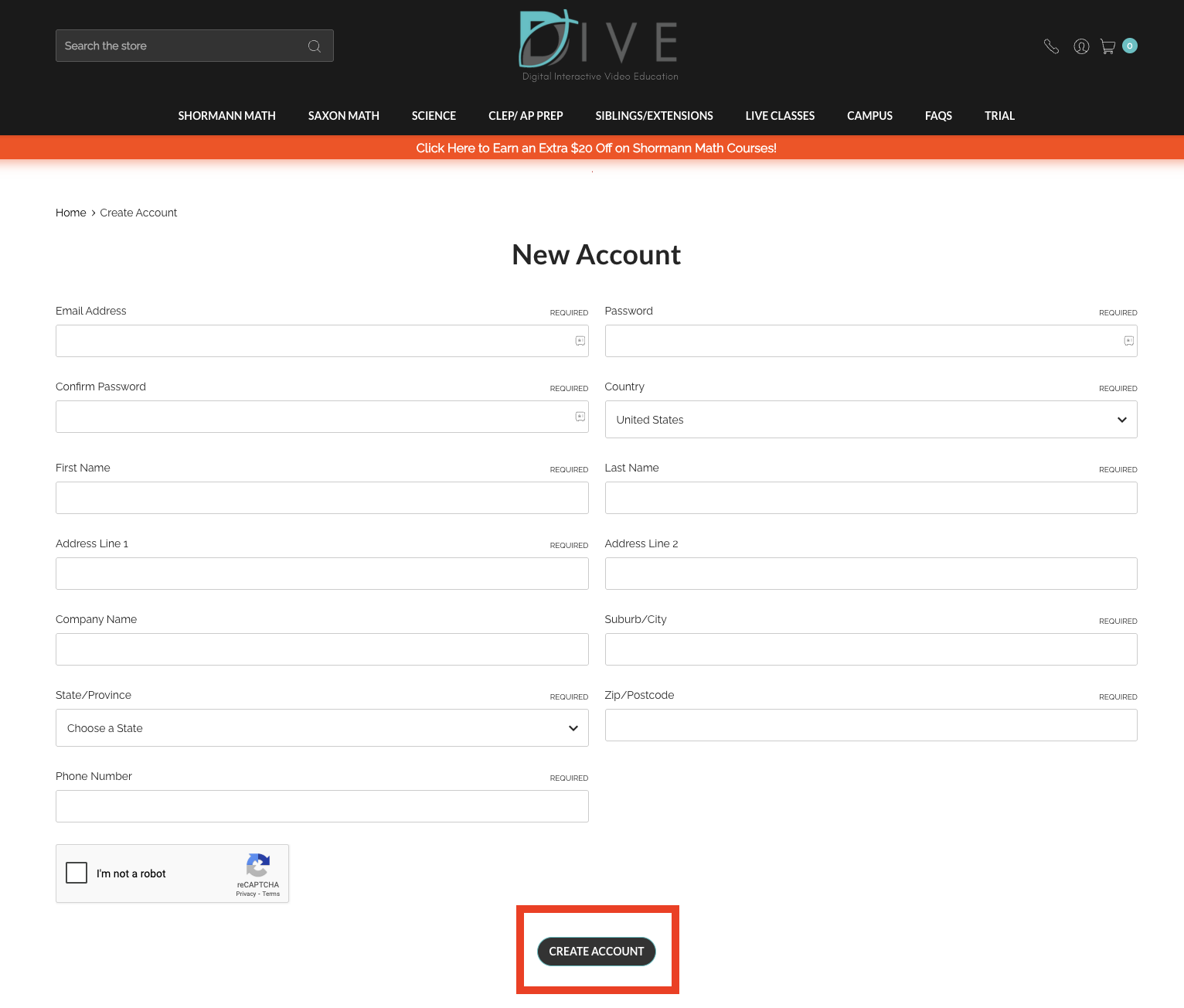
Task: Click the Email Address input field
Action: coord(322,341)
